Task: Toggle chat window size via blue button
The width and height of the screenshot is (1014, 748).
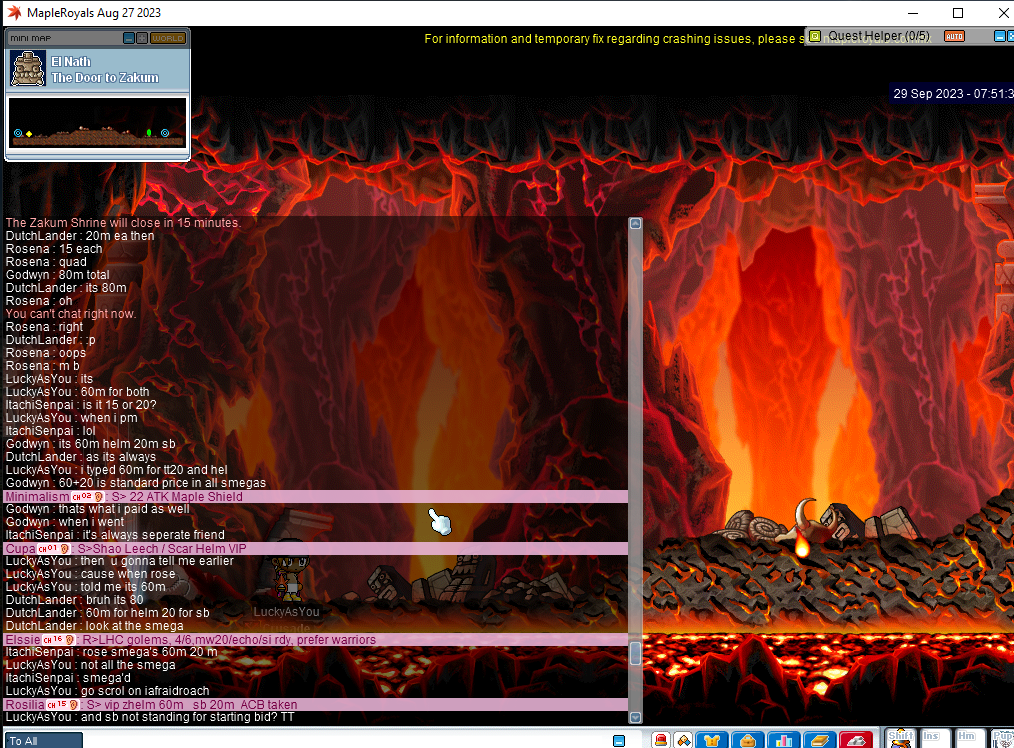Action: 619,741
